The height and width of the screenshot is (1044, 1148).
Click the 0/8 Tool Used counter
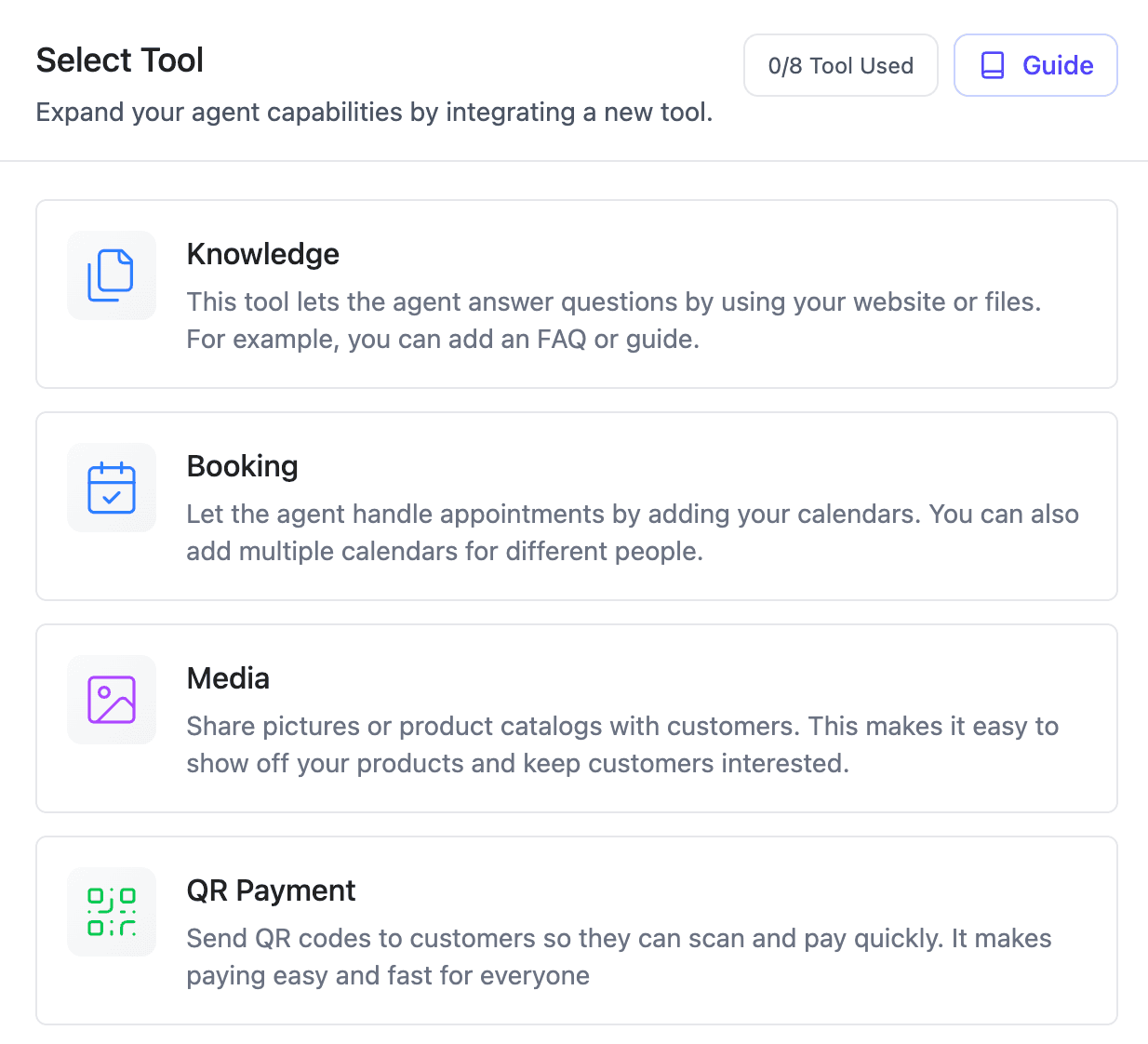point(840,65)
